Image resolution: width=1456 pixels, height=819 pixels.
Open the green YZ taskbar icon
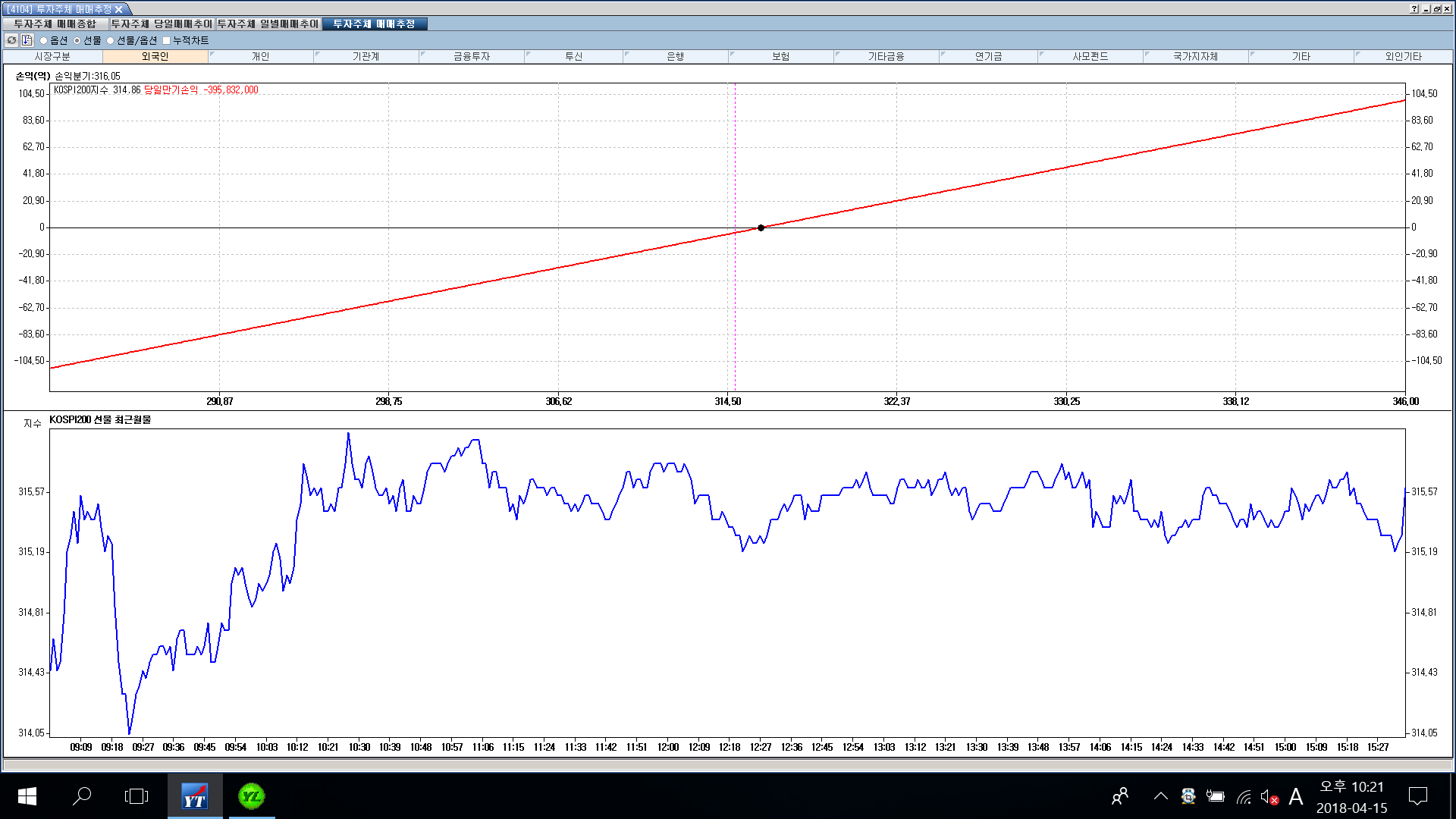251,796
